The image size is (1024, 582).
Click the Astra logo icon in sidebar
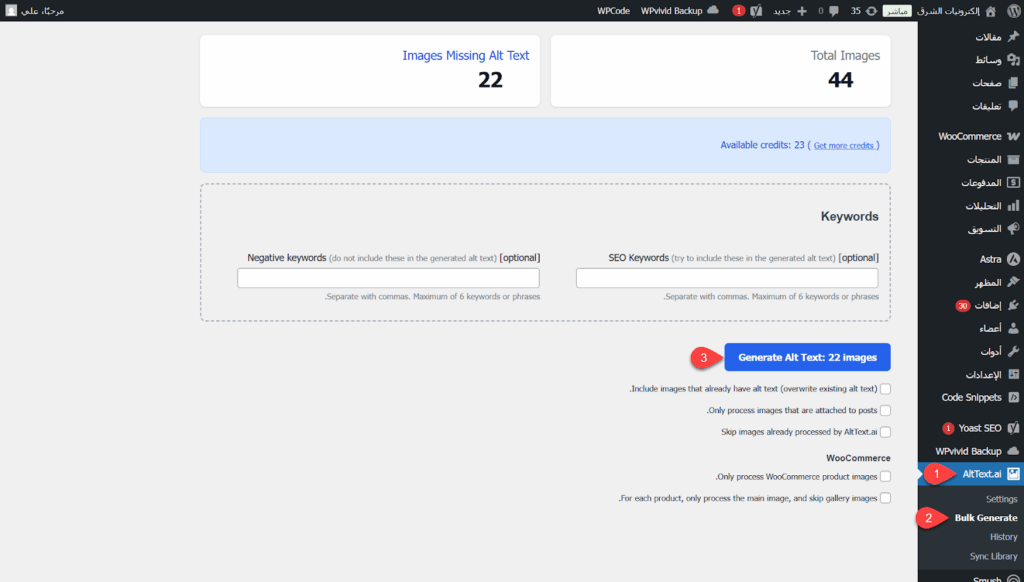click(1013, 259)
